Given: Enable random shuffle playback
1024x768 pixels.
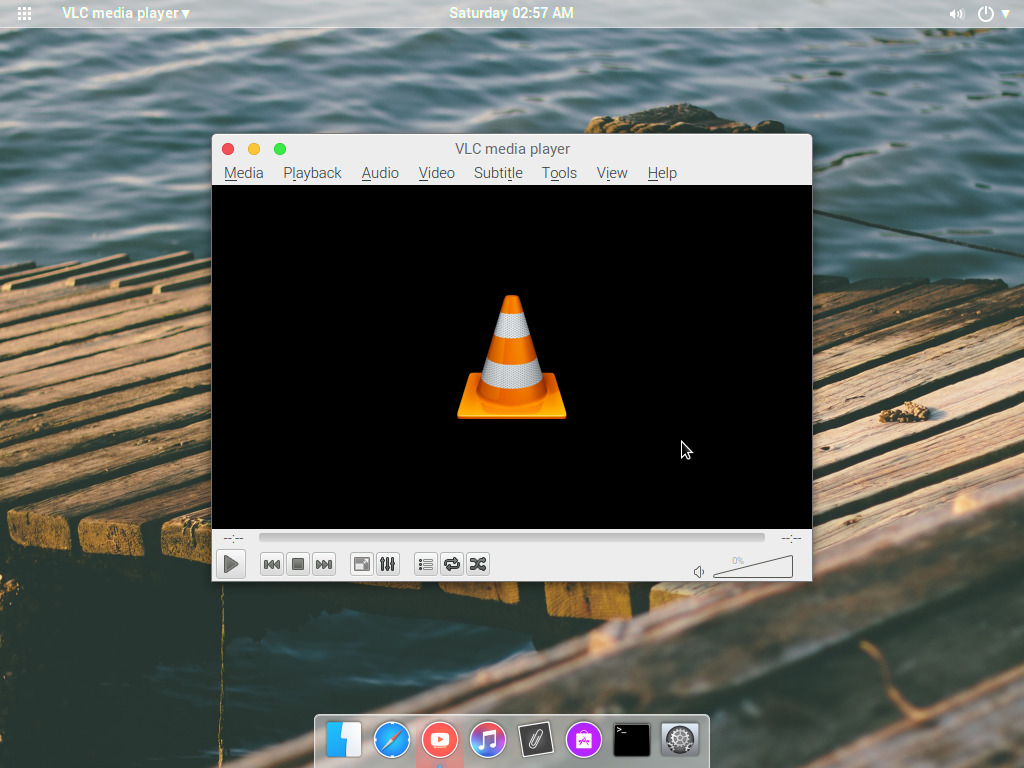Looking at the screenshot, I should [477, 563].
